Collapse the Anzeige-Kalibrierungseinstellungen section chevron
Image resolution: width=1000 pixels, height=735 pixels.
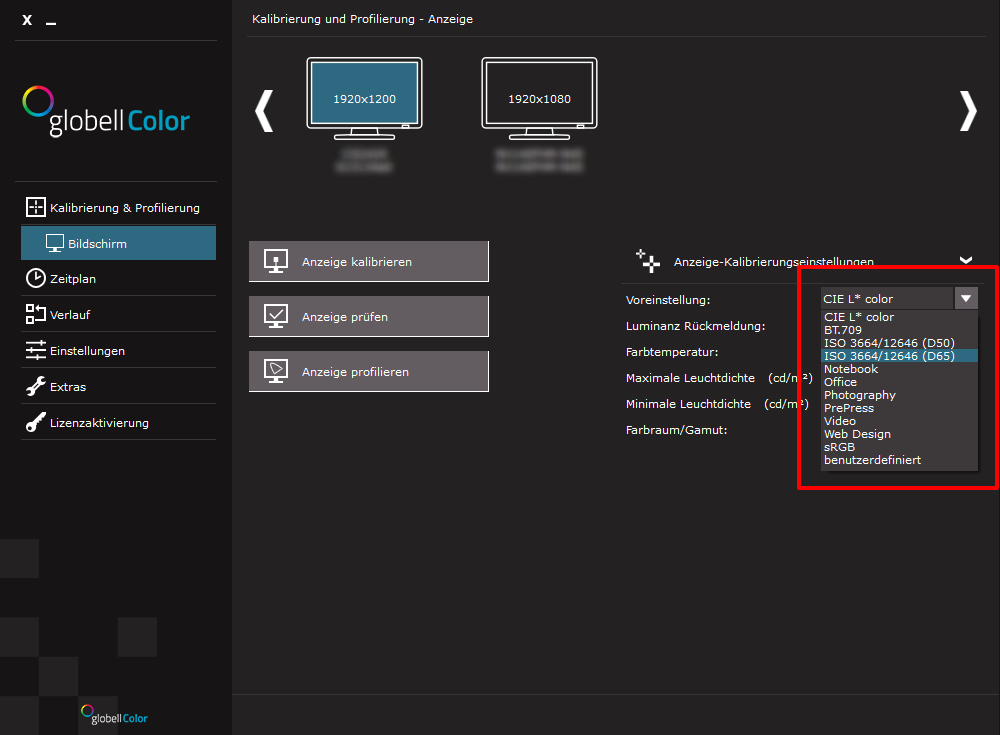[x=966, y=260]
